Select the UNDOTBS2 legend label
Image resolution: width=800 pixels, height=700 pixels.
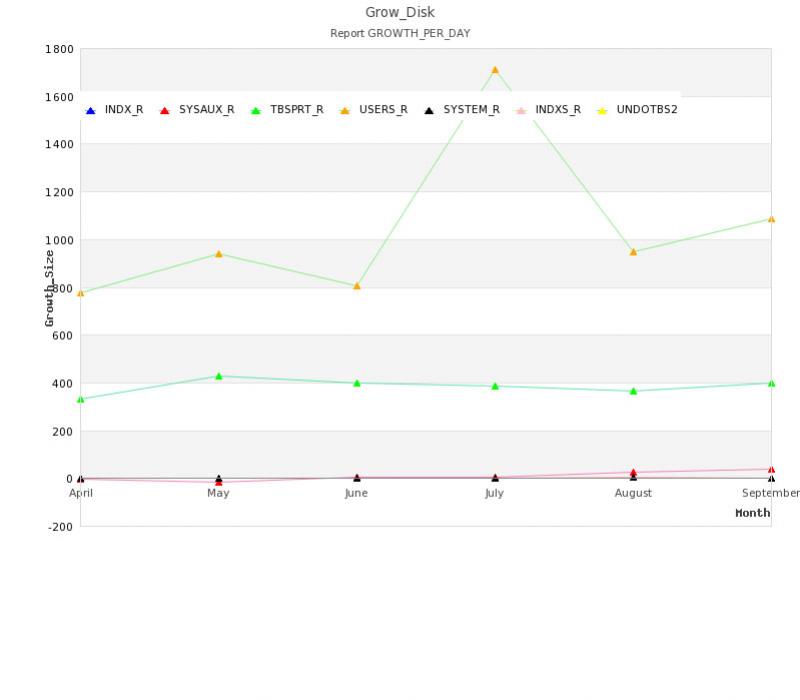(x=647, y=110)
